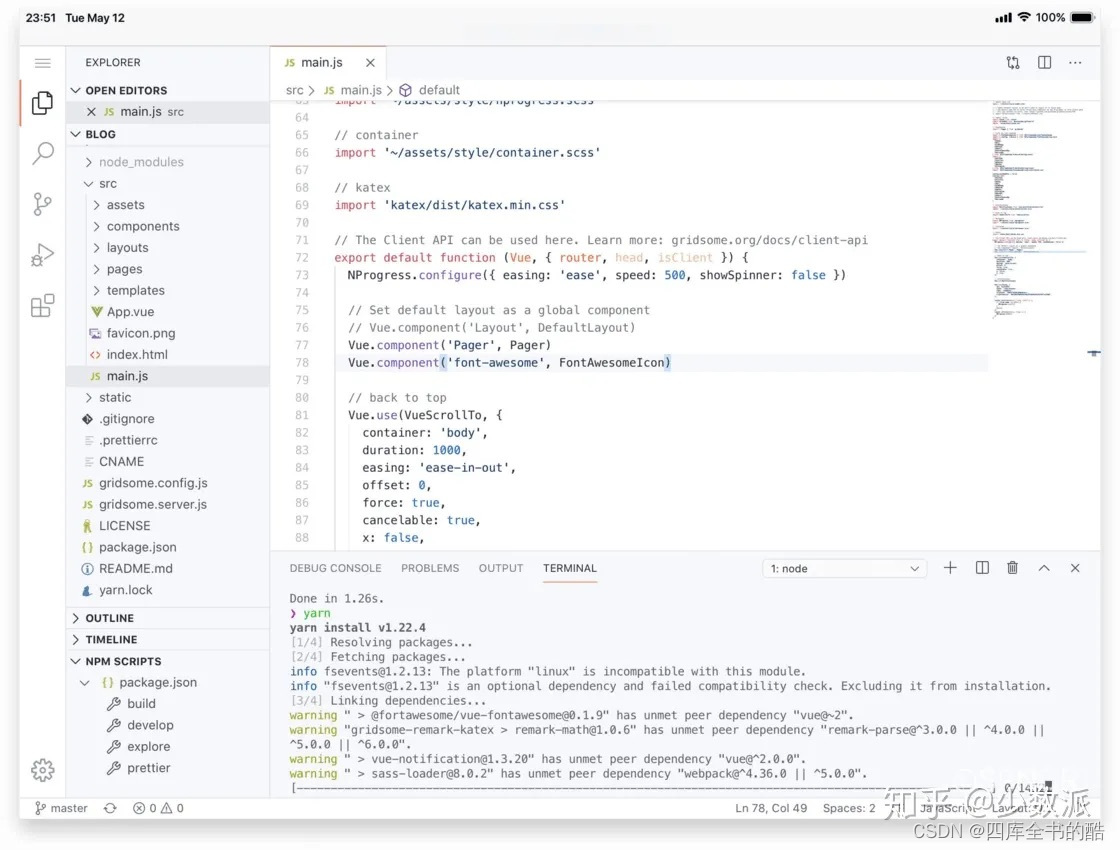Split the terminal panel
The image size is (1120, 850).
982,568
